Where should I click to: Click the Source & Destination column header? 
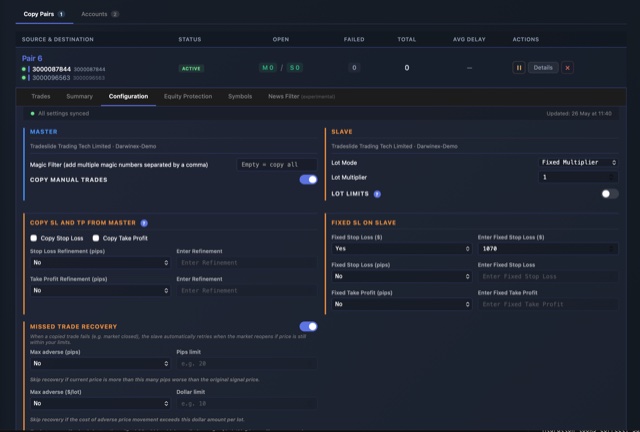point(58,39)
